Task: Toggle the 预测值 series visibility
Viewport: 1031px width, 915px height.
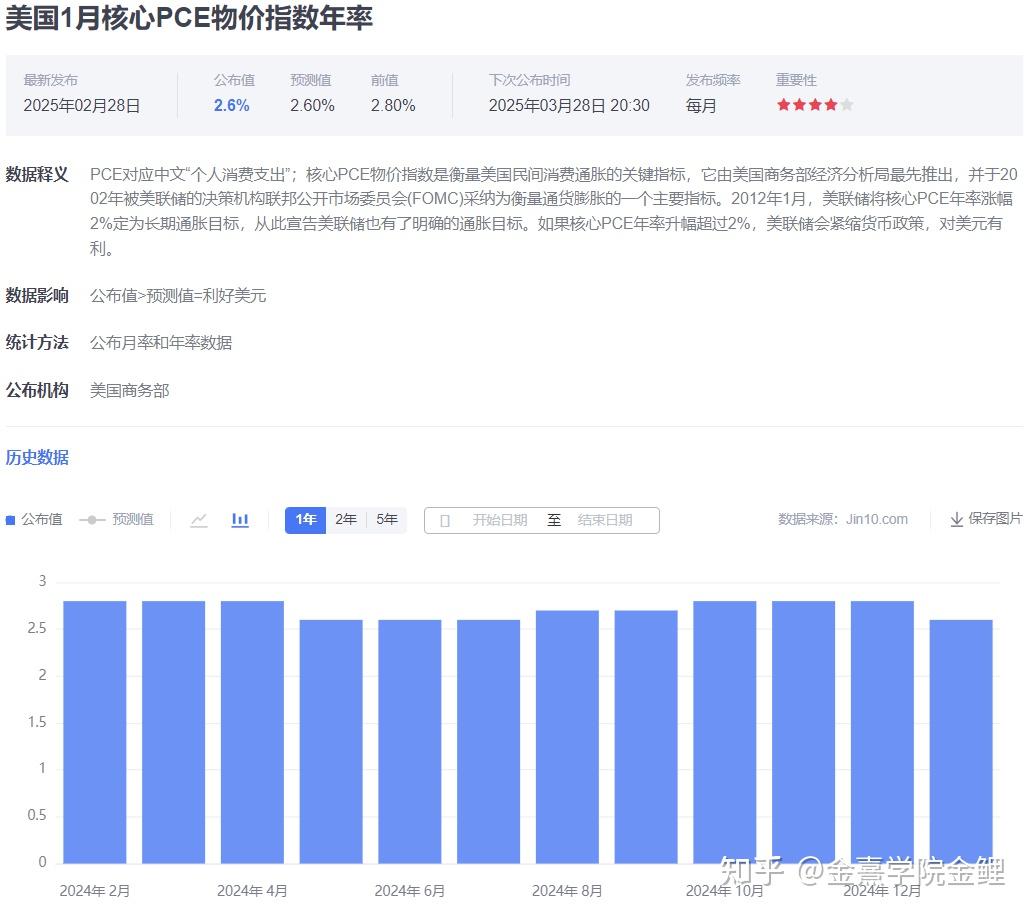Action: 135,519
